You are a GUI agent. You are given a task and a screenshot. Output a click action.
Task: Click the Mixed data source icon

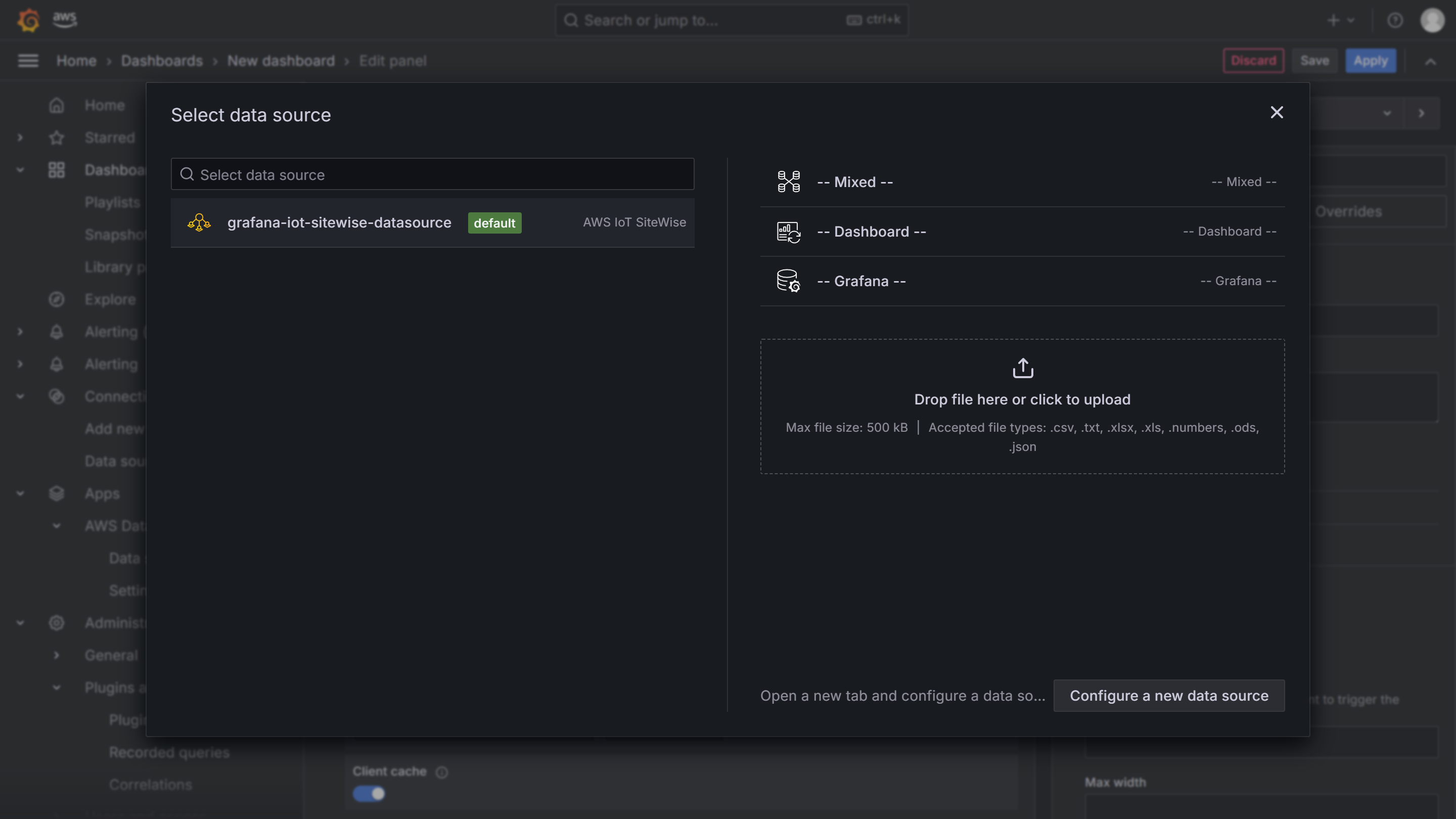(x=789, y=182)
